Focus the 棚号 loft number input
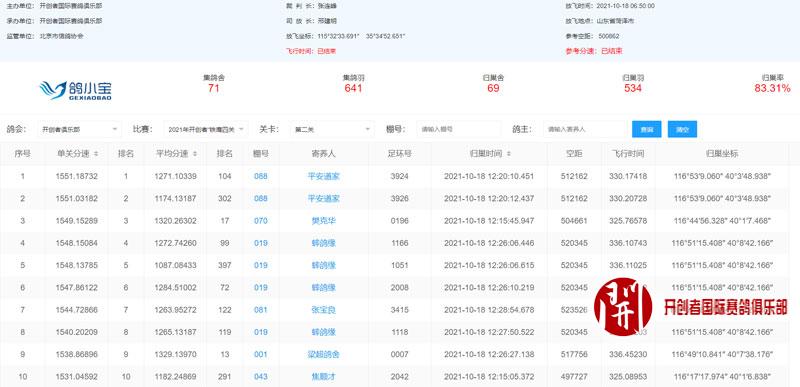This screenshot has height=387, width=800. (459, 130)
